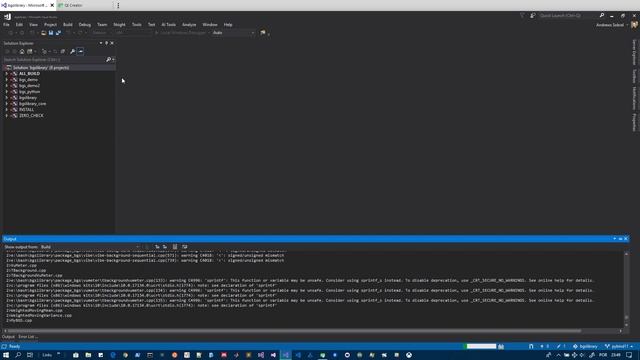The height and width of the screenshot is (360, 640).
Task: Click the Output panel vertical scroll up arrow
Action: [x=626, y=254]
